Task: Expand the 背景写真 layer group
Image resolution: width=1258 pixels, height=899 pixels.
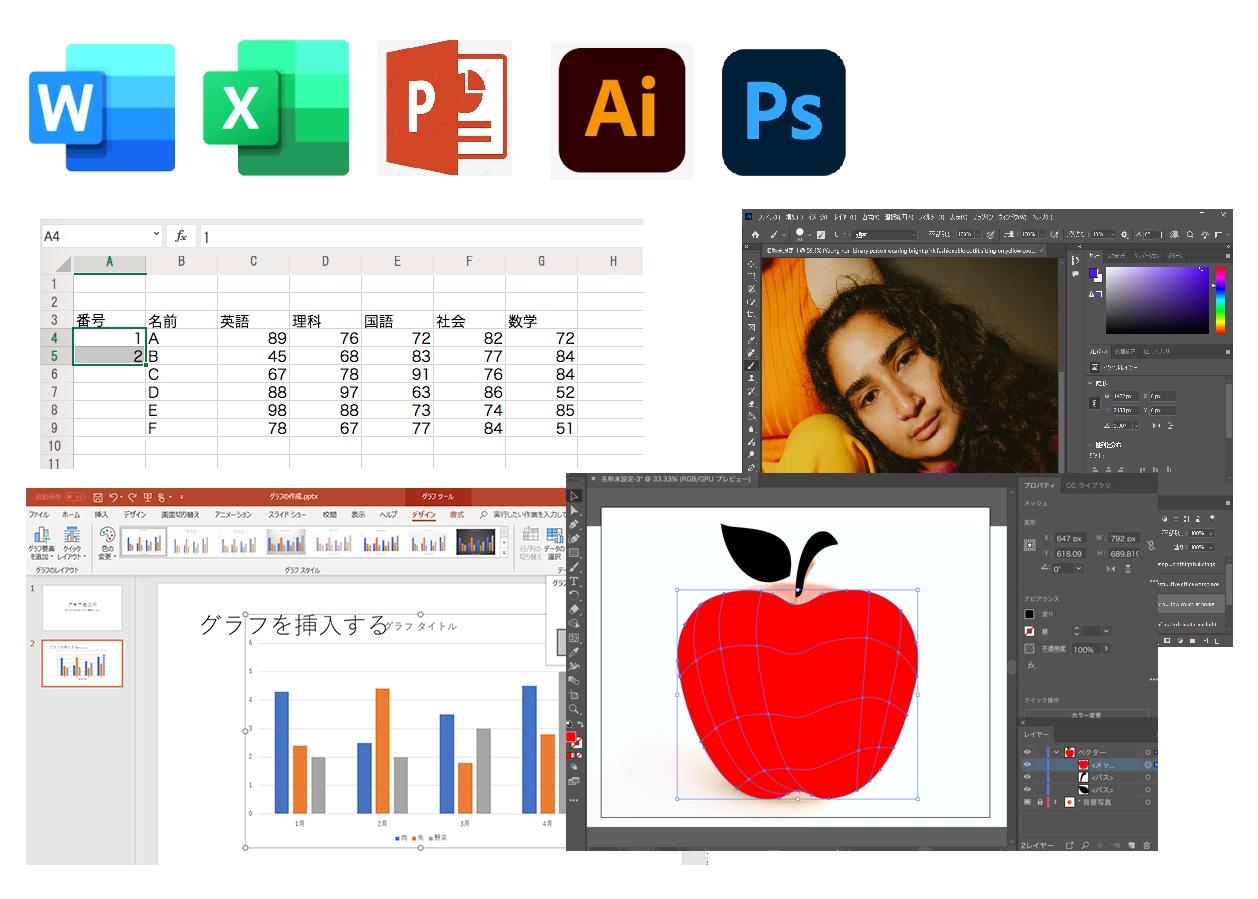Action: point(1055,802)
